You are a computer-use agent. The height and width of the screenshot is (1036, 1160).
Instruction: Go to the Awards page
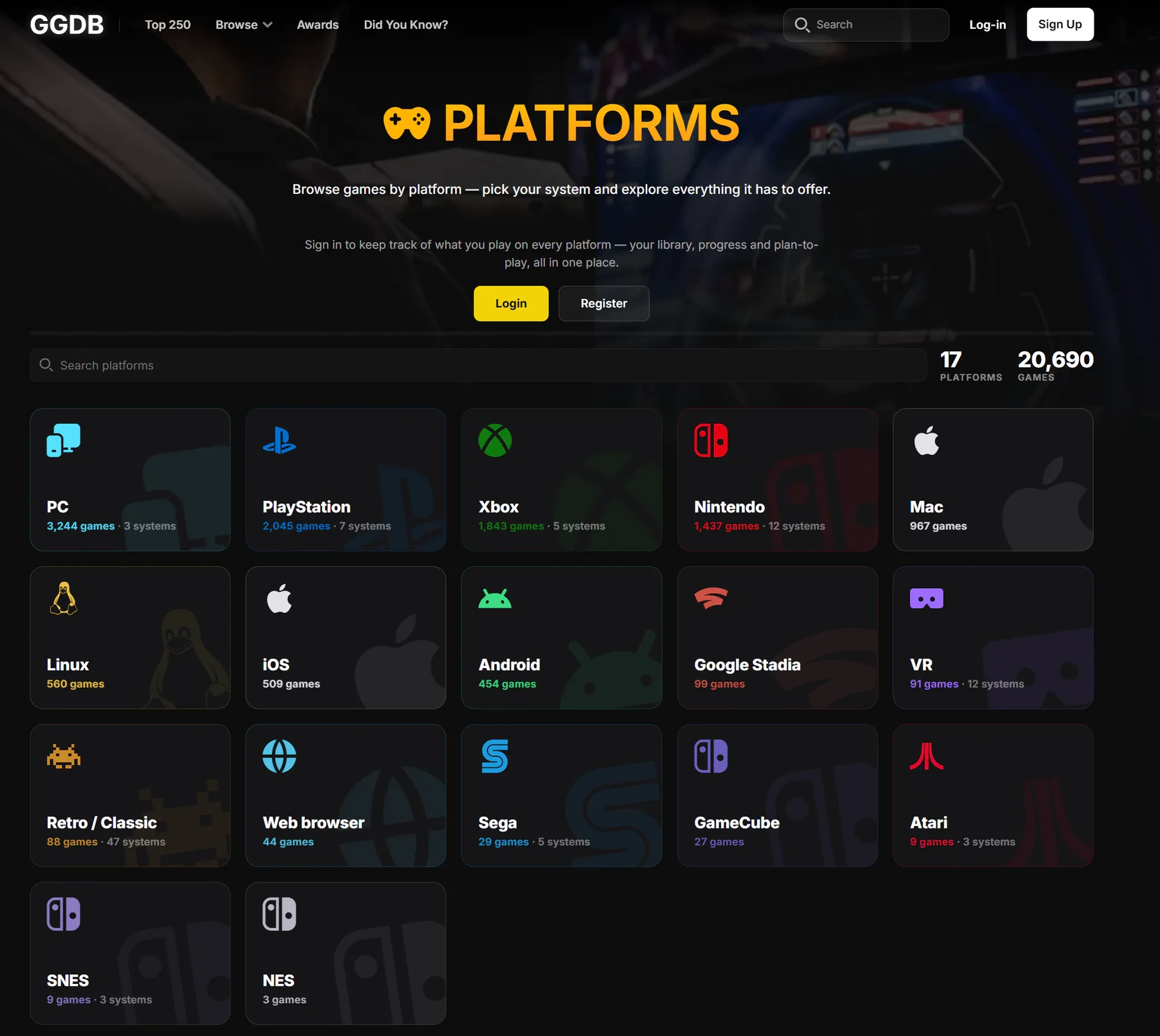click(318, 24)
